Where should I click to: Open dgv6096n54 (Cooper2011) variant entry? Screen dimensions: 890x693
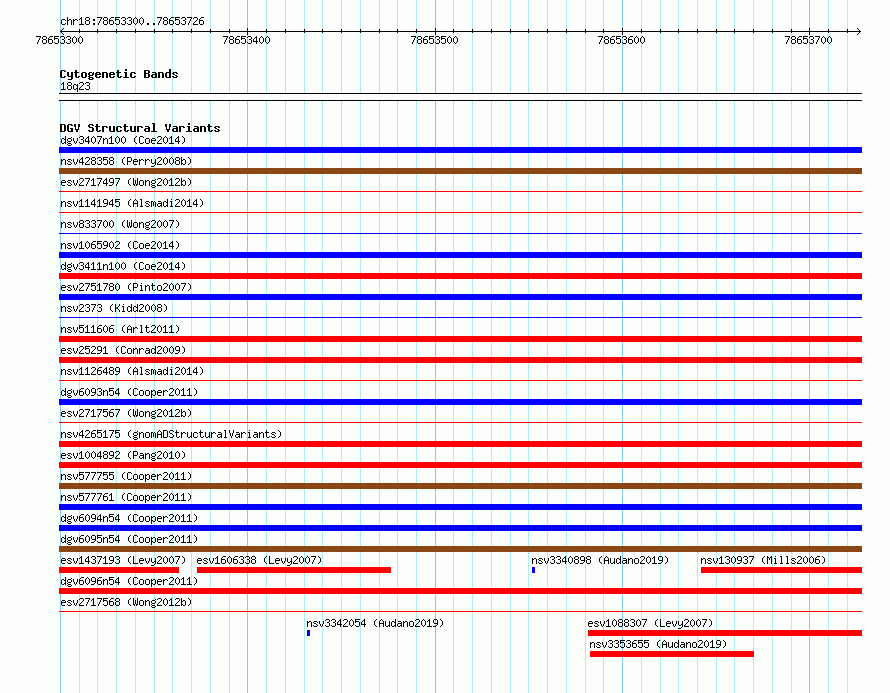(x=129, y=581)
